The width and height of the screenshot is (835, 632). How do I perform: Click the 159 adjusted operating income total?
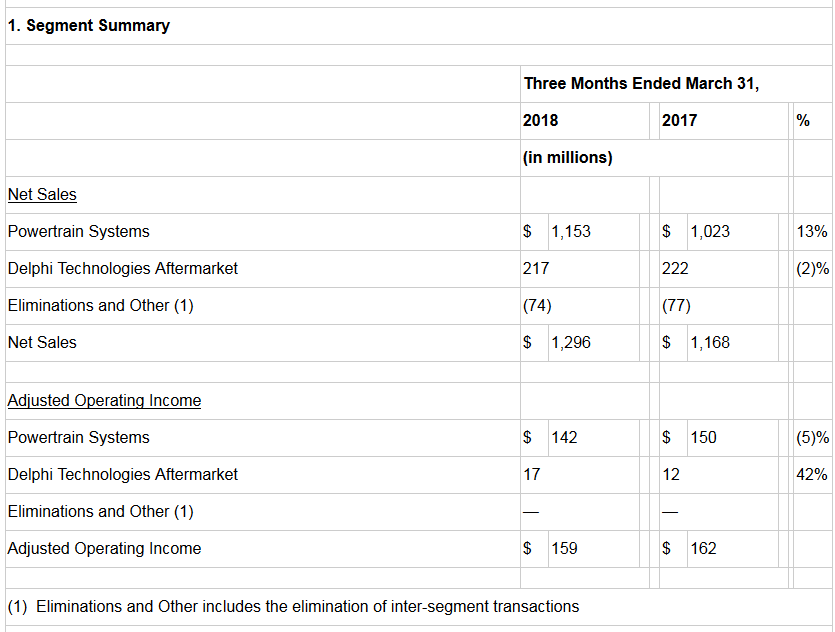coord(564,548)
